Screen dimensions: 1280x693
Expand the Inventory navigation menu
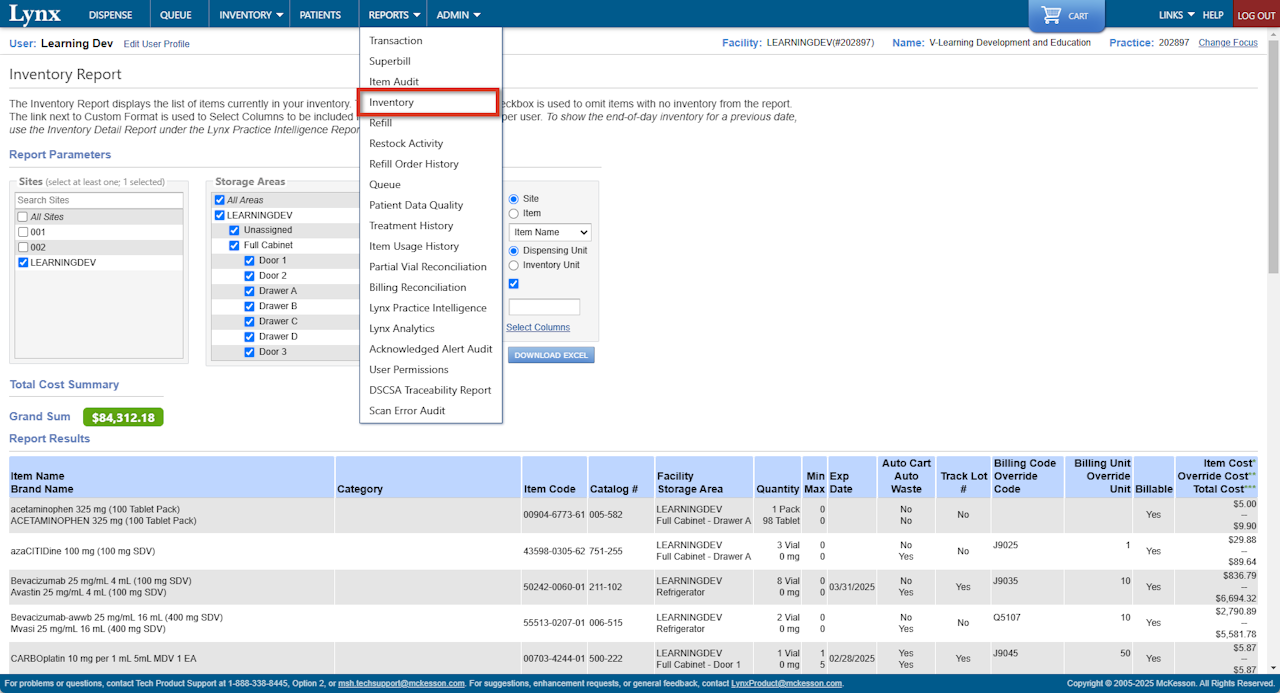click(251, 15)
